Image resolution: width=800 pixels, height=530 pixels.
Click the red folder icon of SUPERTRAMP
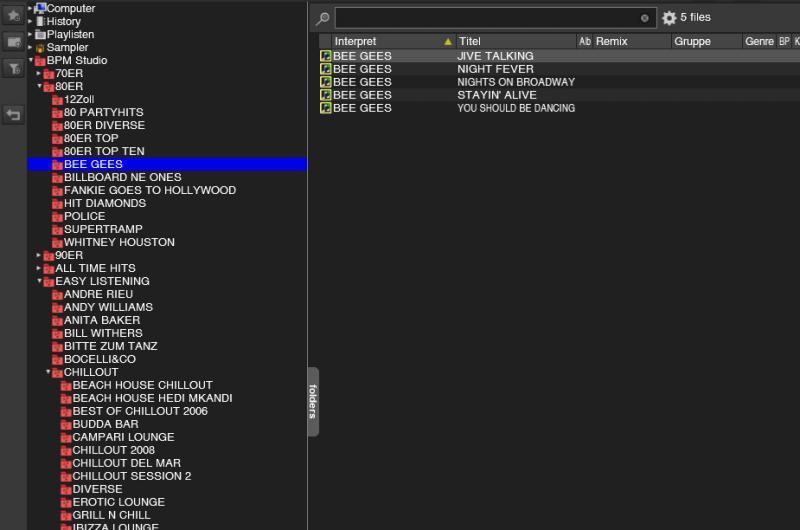click(57, 230)
